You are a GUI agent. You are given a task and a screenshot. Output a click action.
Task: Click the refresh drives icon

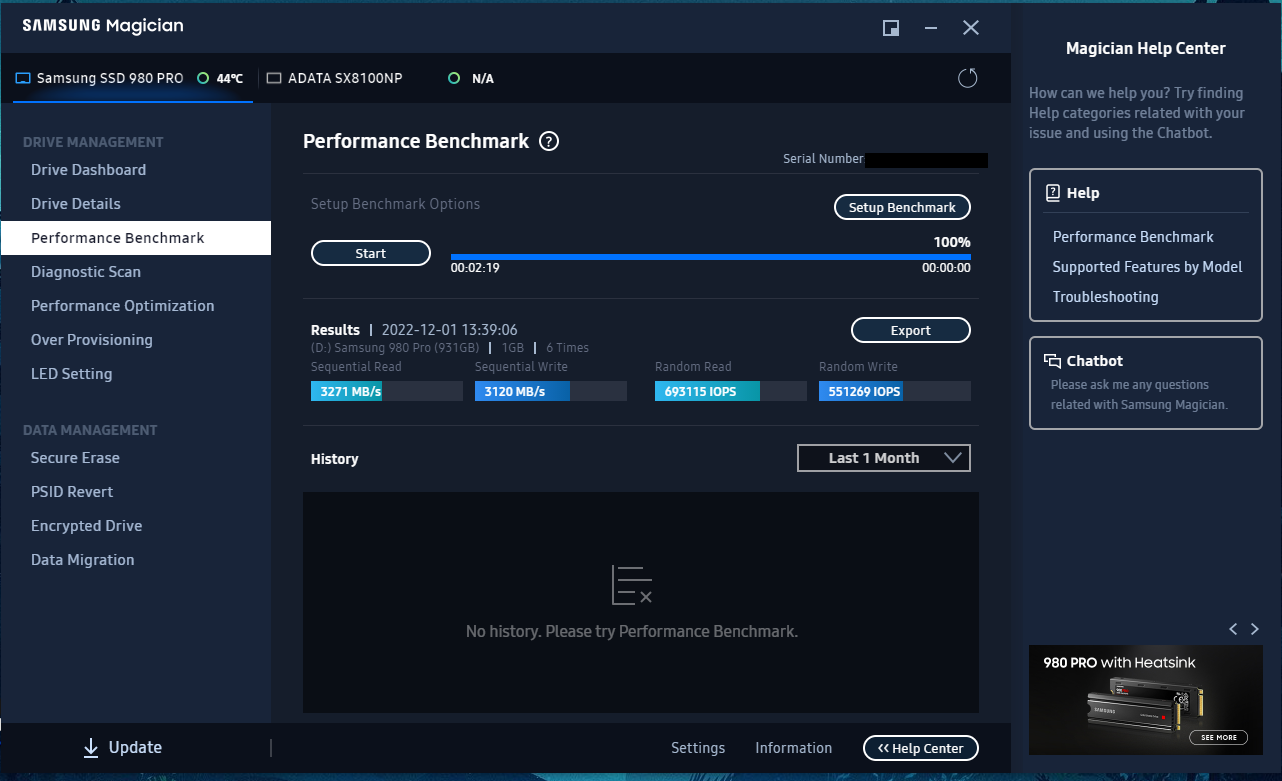point(967,78)
